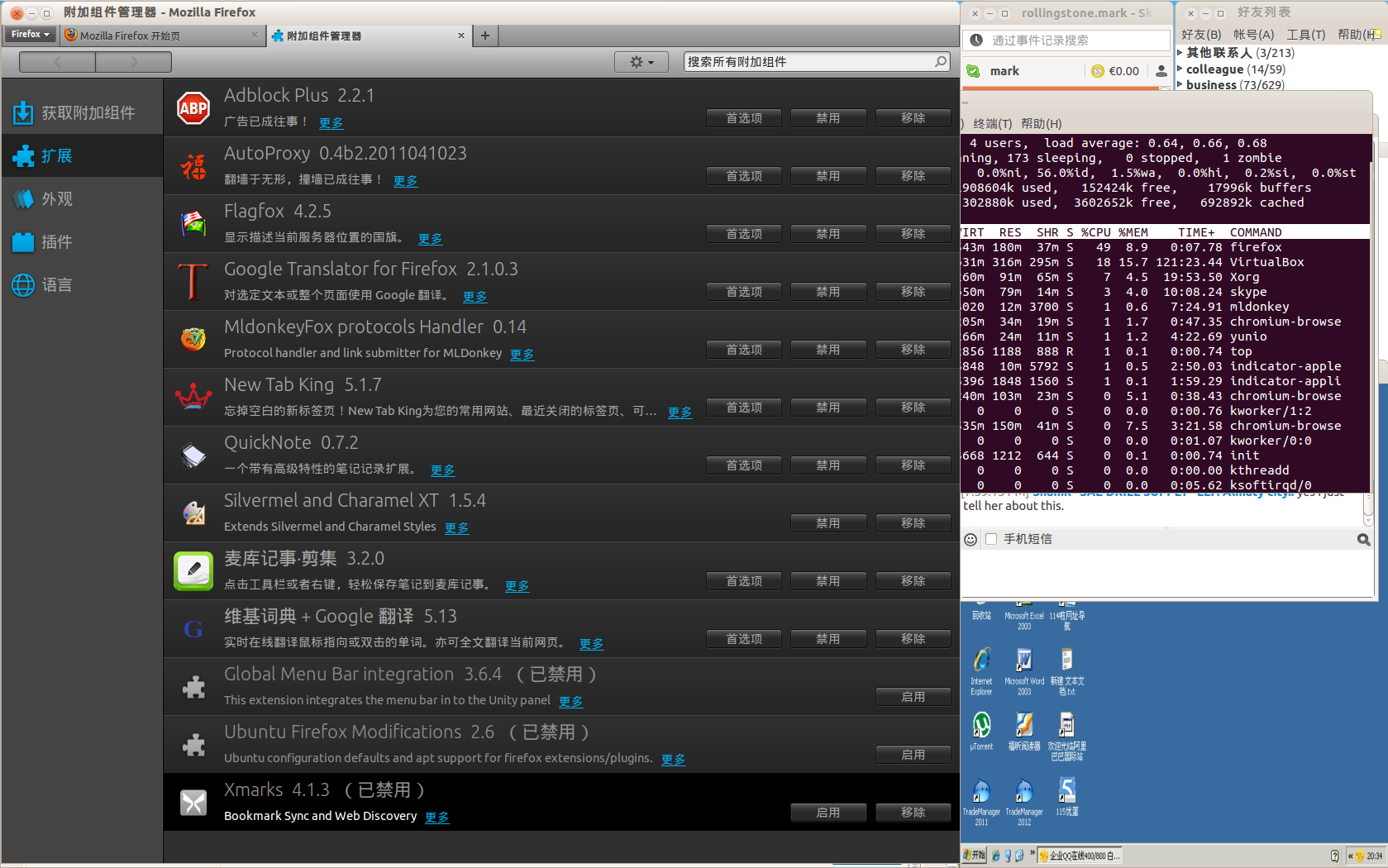Image resolution: width=1388 pixels, height=868 pixels.
Task: Click Skype contact profile person icon
Action: [1161, 71]
